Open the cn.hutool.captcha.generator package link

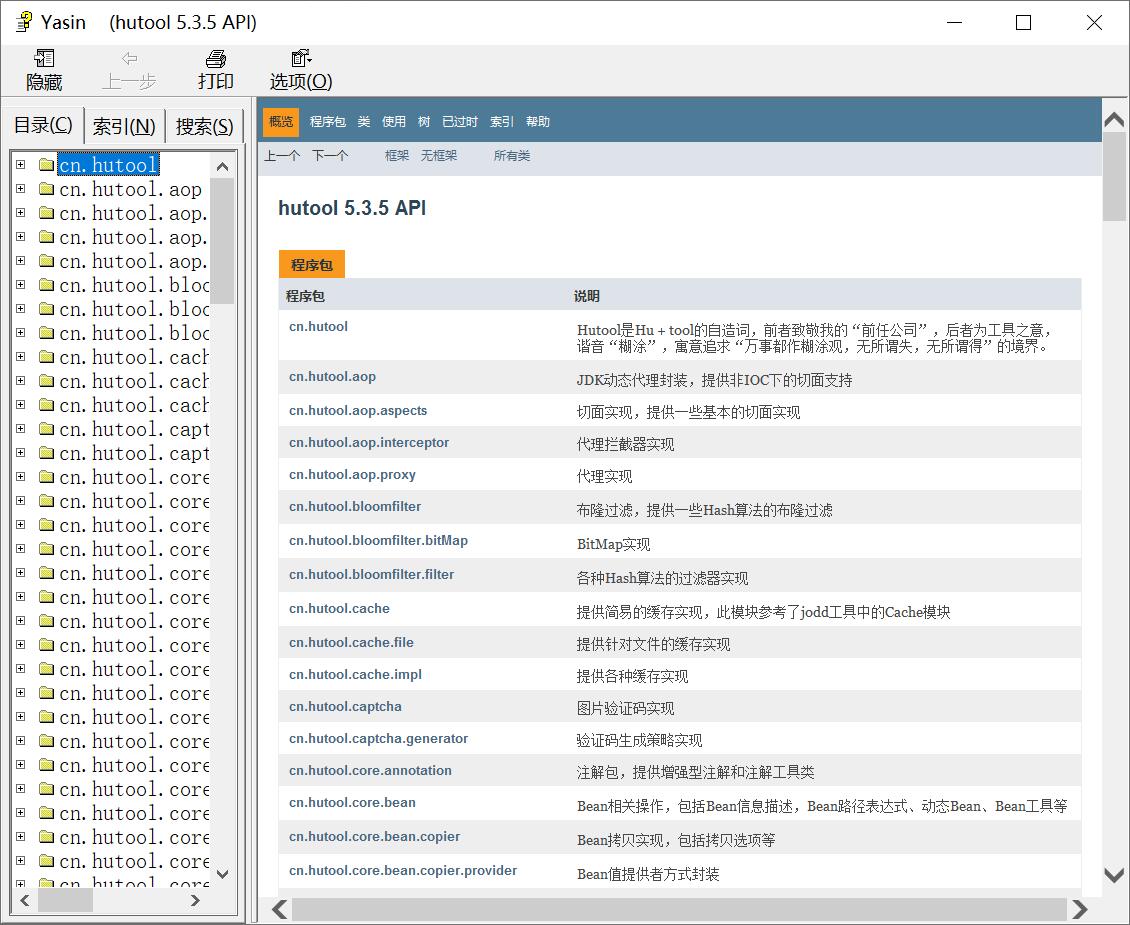[378, 738]
